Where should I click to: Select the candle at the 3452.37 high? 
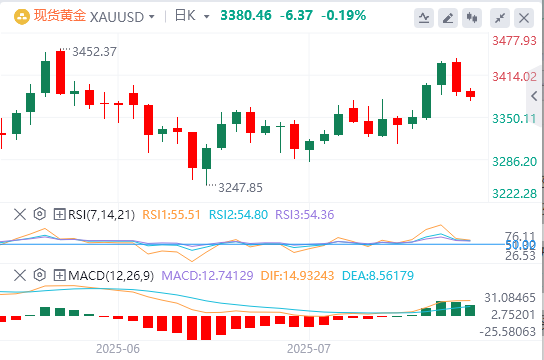[60, 72]
